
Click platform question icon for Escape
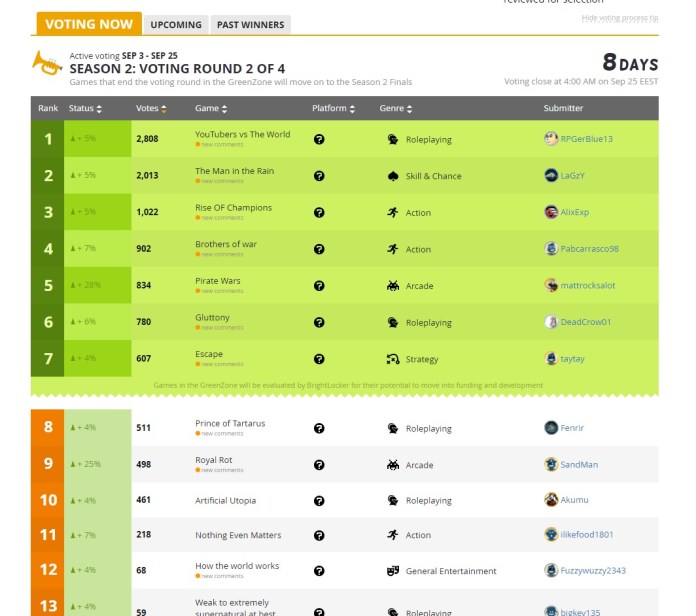tap(319, 359)
